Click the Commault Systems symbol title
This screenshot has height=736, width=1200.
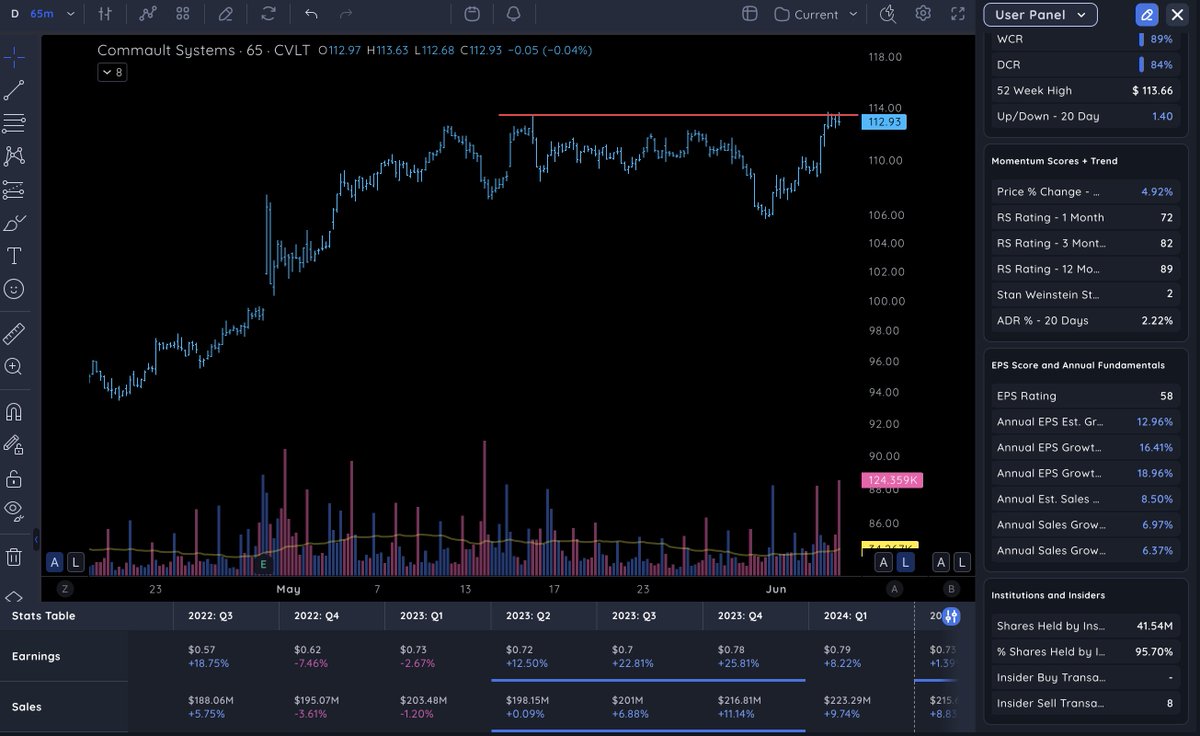click(166, 50)
